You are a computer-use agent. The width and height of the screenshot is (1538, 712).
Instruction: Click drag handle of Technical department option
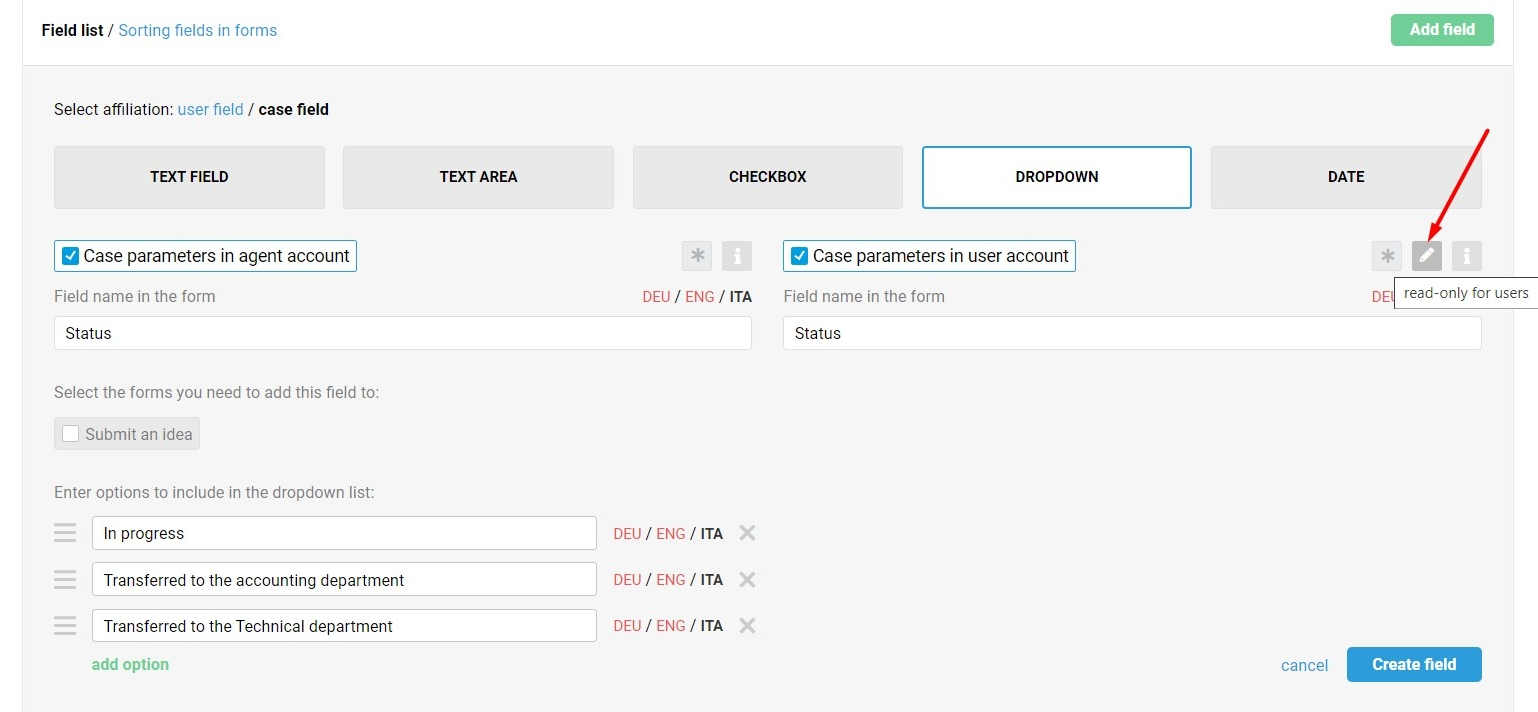[x=65, y=626]
